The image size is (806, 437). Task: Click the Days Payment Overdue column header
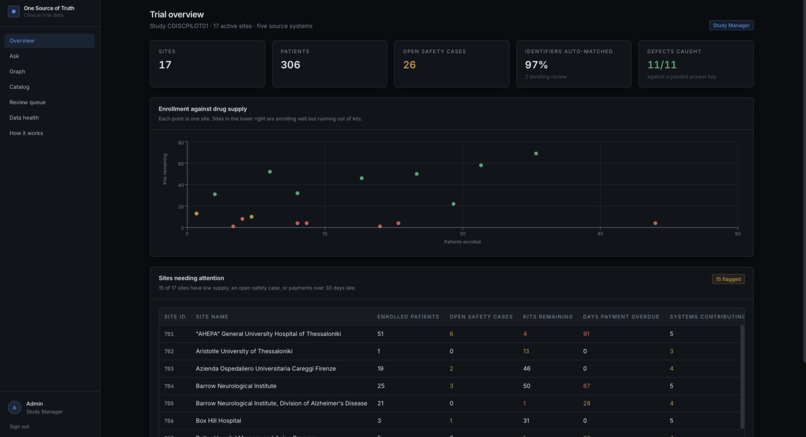click(621, 317)
